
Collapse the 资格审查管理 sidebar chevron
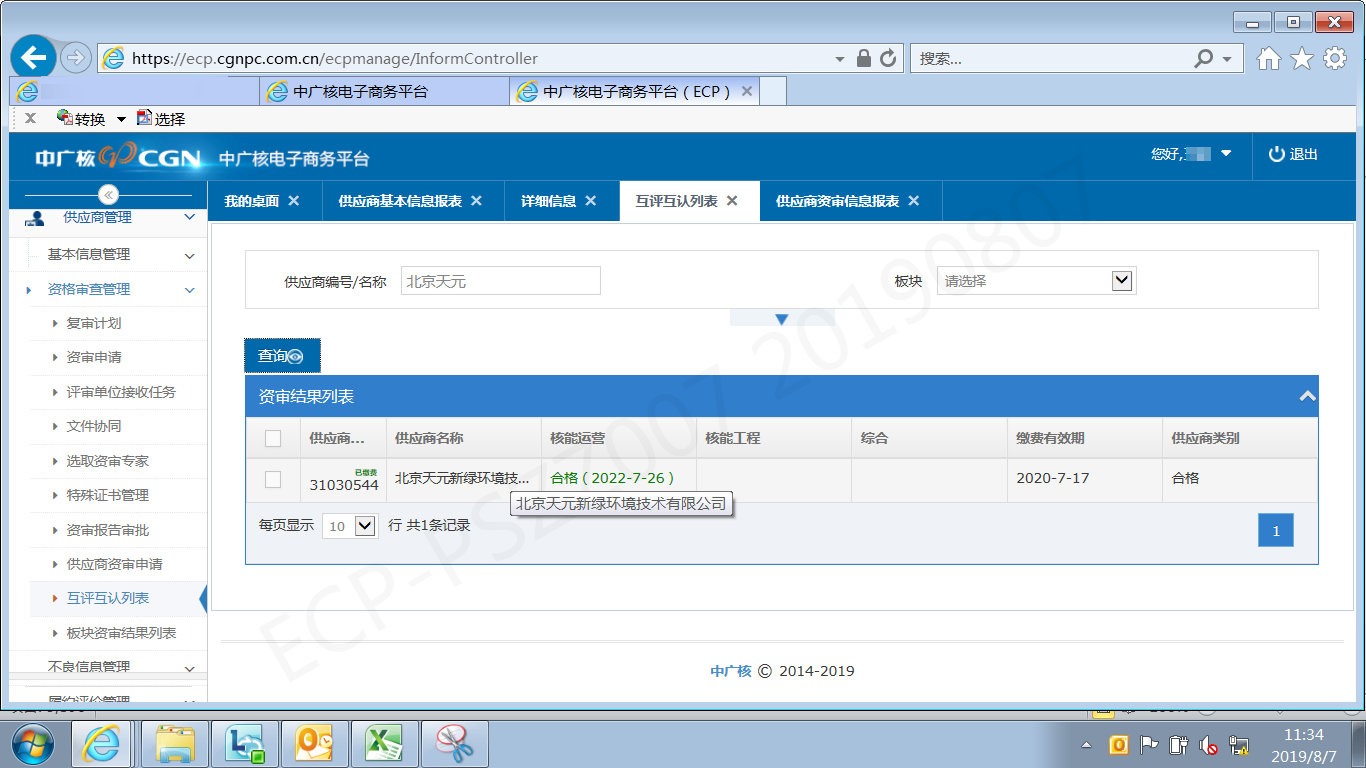pyautogui.click(x=190, y=290)
